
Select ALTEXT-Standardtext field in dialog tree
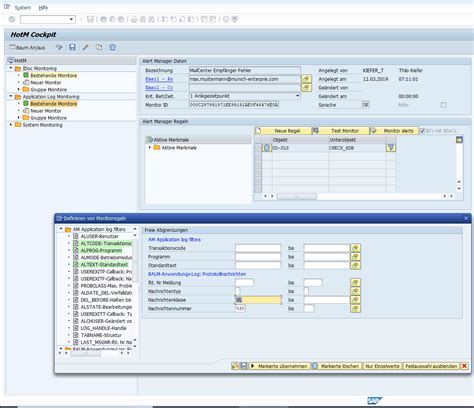click(104, 264)
